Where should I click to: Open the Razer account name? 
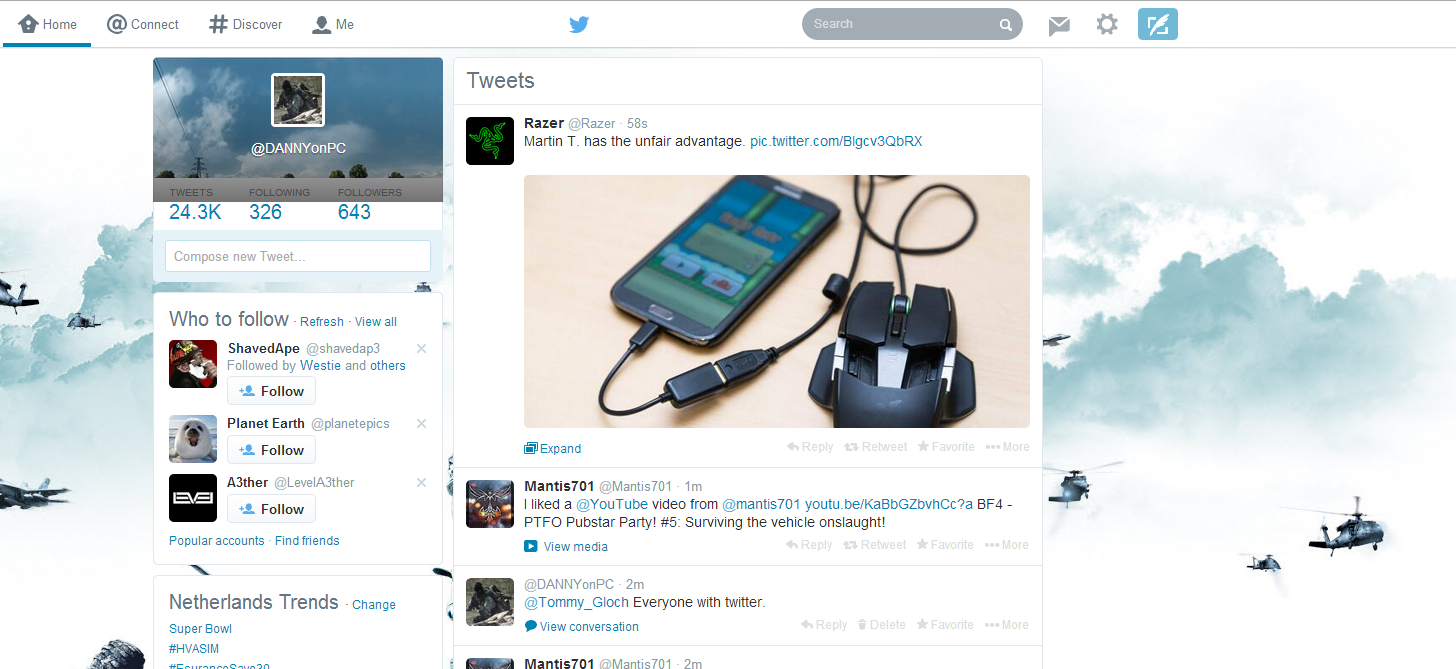coord(544,123)
